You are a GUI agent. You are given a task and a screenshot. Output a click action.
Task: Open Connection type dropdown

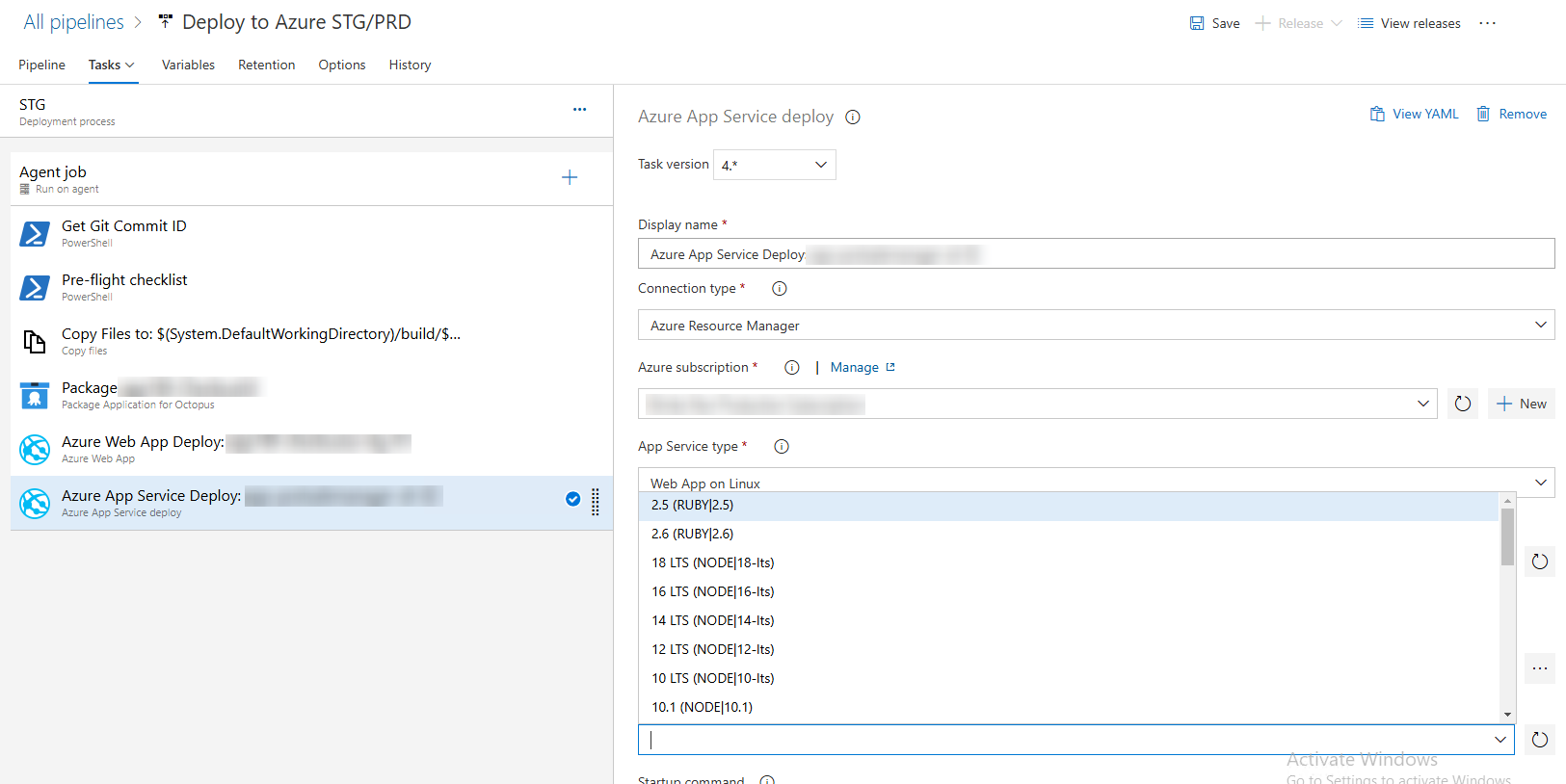click(1096, 326)
